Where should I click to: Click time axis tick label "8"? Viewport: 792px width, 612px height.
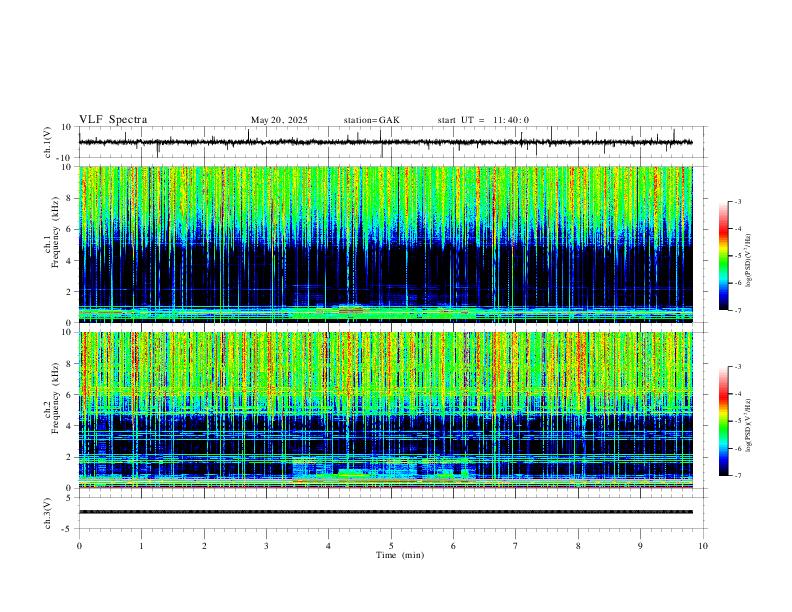(x=578, y=546)
